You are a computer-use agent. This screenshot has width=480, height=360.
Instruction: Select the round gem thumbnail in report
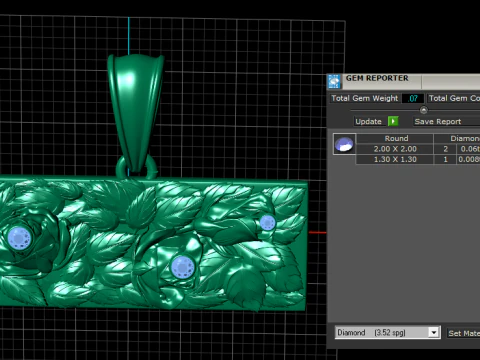[x=344, y=144]
